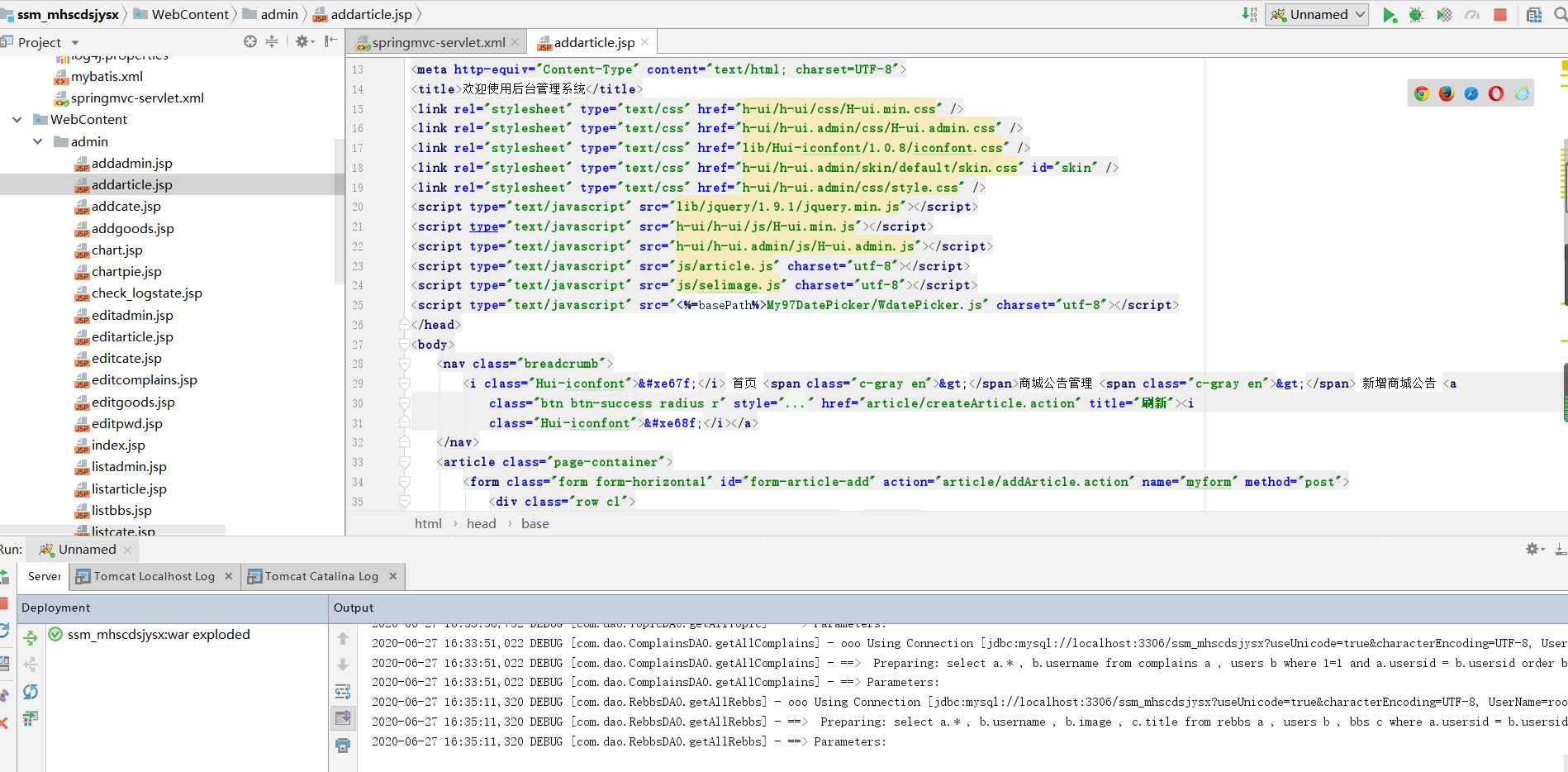Click print icon in Output panel
The width and height of the screenshot is (1568, 772).
coord(343,746)
